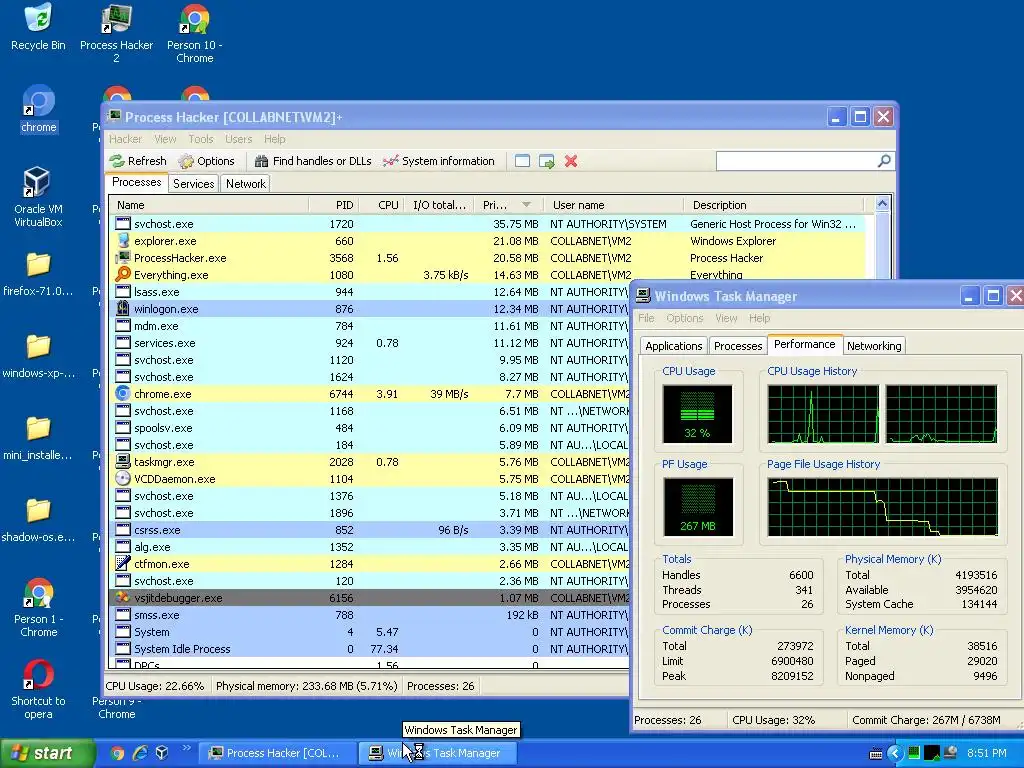Open the firefox-71.0 desktop folder
This screenshot has width=1024, height=768.
pyautogui.click(x=38, y=274)
